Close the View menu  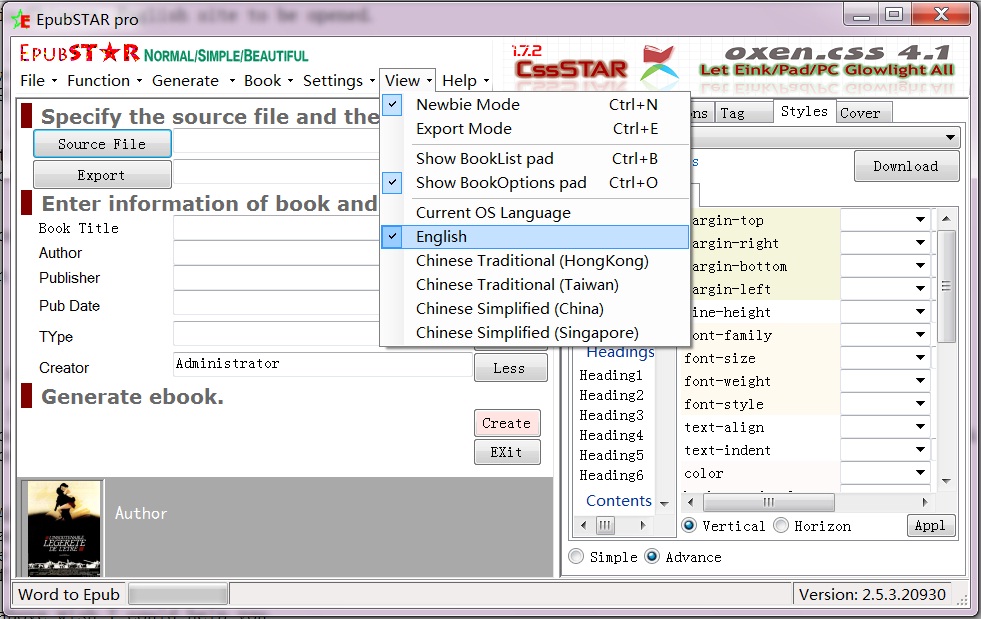click(408, 81)
